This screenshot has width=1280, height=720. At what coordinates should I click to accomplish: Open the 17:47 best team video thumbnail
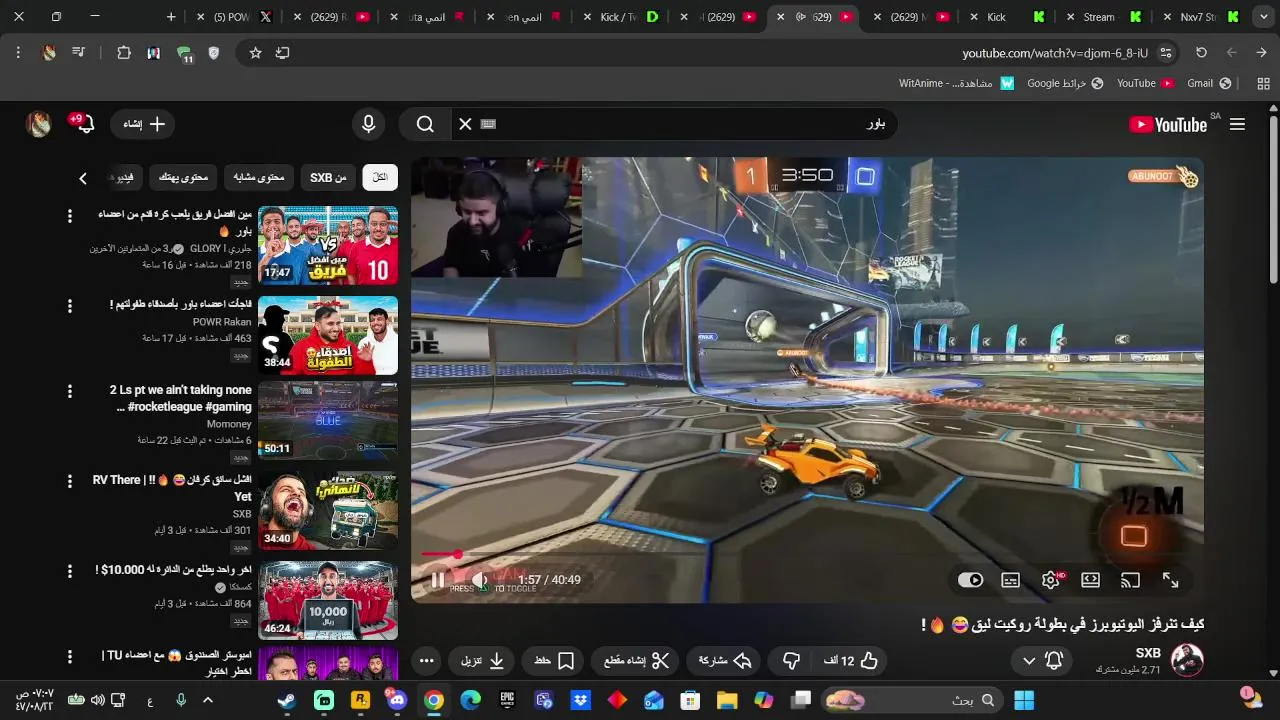tap(328, 245)
